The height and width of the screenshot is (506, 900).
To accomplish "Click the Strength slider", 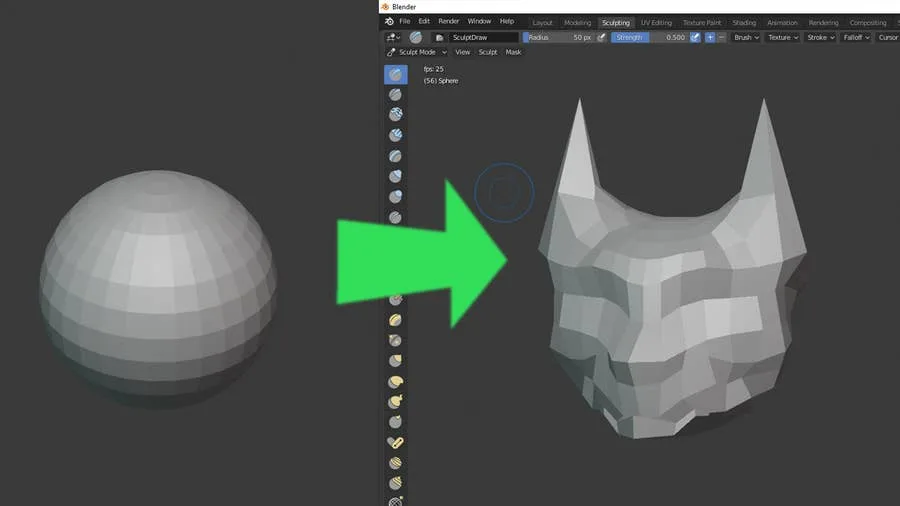I will 649,37.
